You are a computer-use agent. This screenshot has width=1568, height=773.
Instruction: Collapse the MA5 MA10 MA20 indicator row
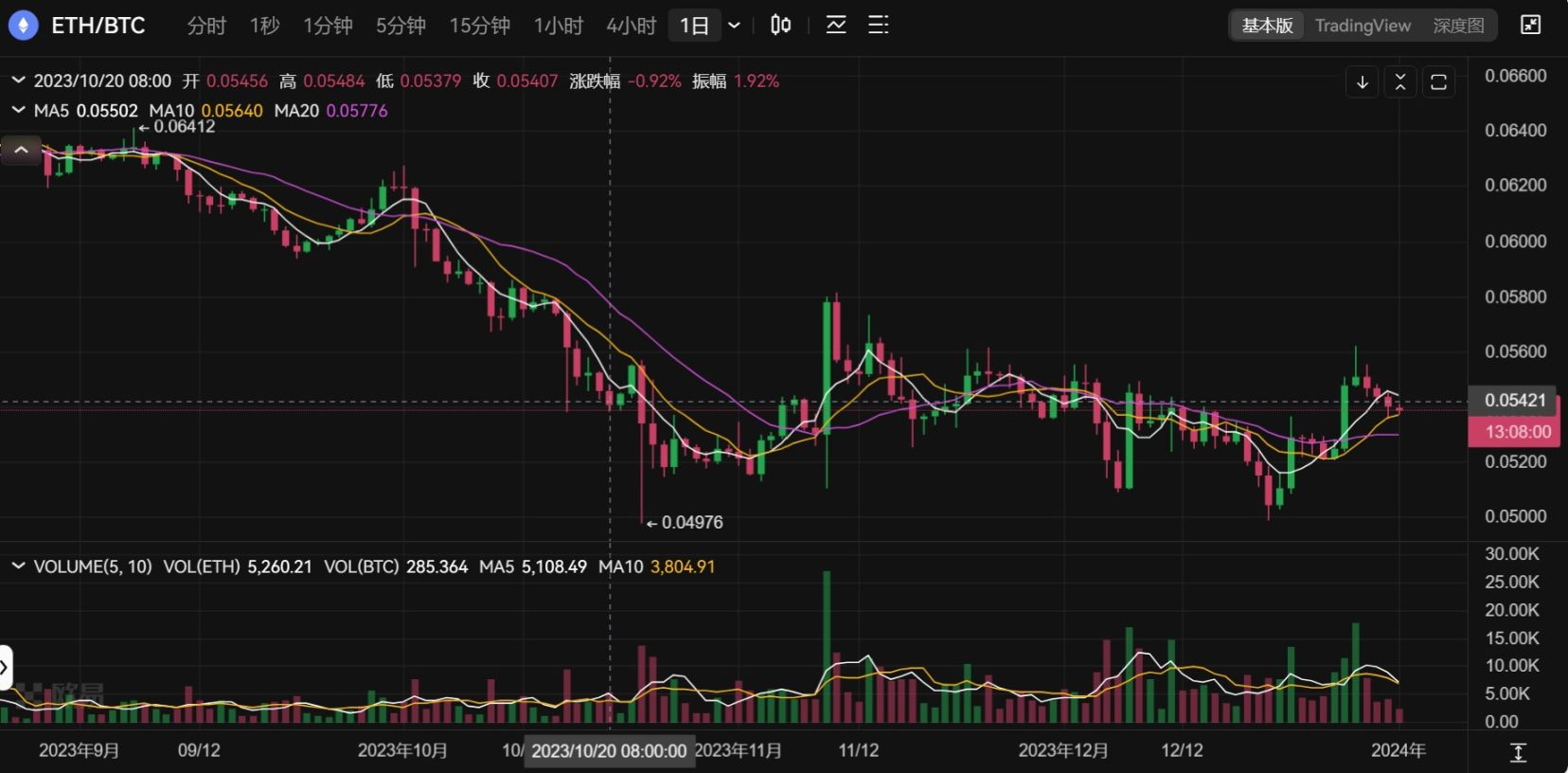pyautogui.click(x=18, y=111)
